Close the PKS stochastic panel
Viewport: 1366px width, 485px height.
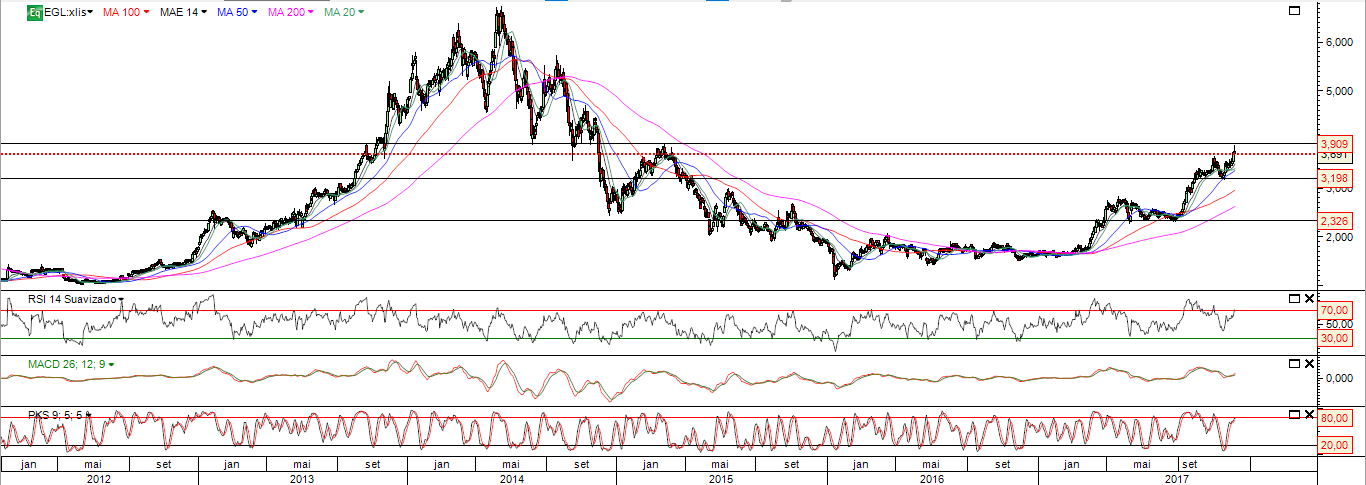pyautogui.click(x=1309, y=414)
